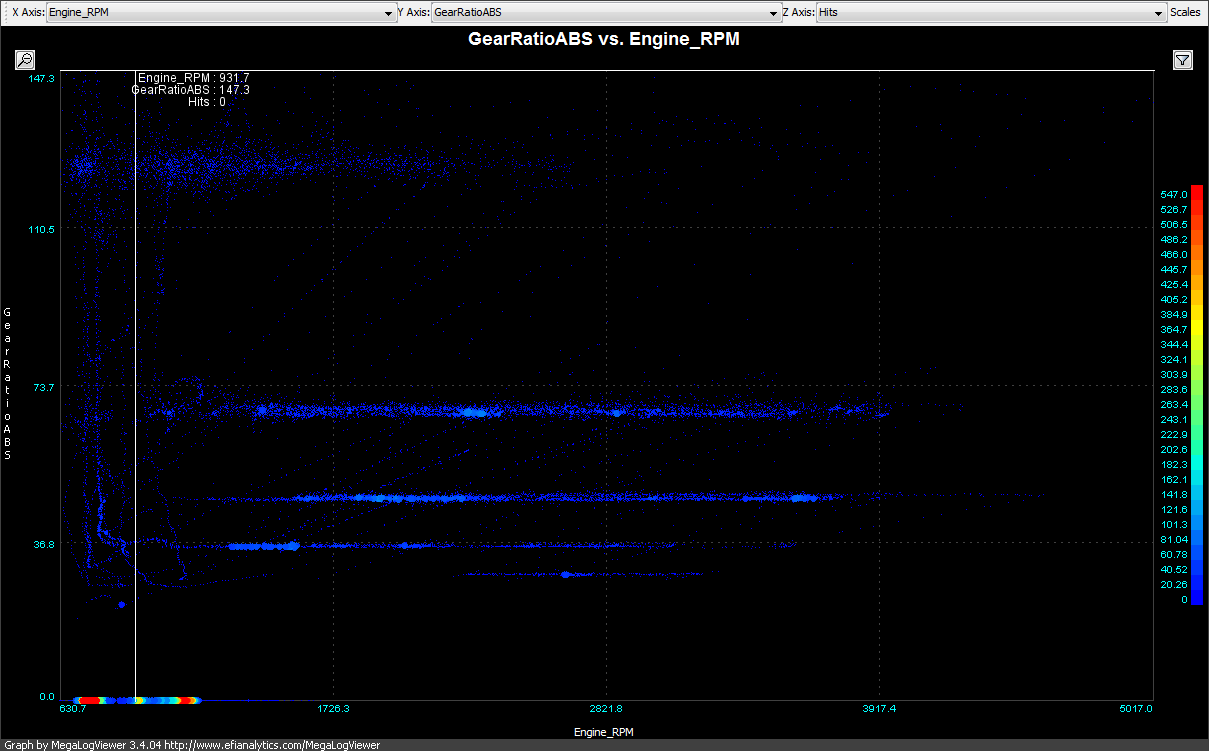Open the Z Axis Hits dropdown

pos(991,13)
